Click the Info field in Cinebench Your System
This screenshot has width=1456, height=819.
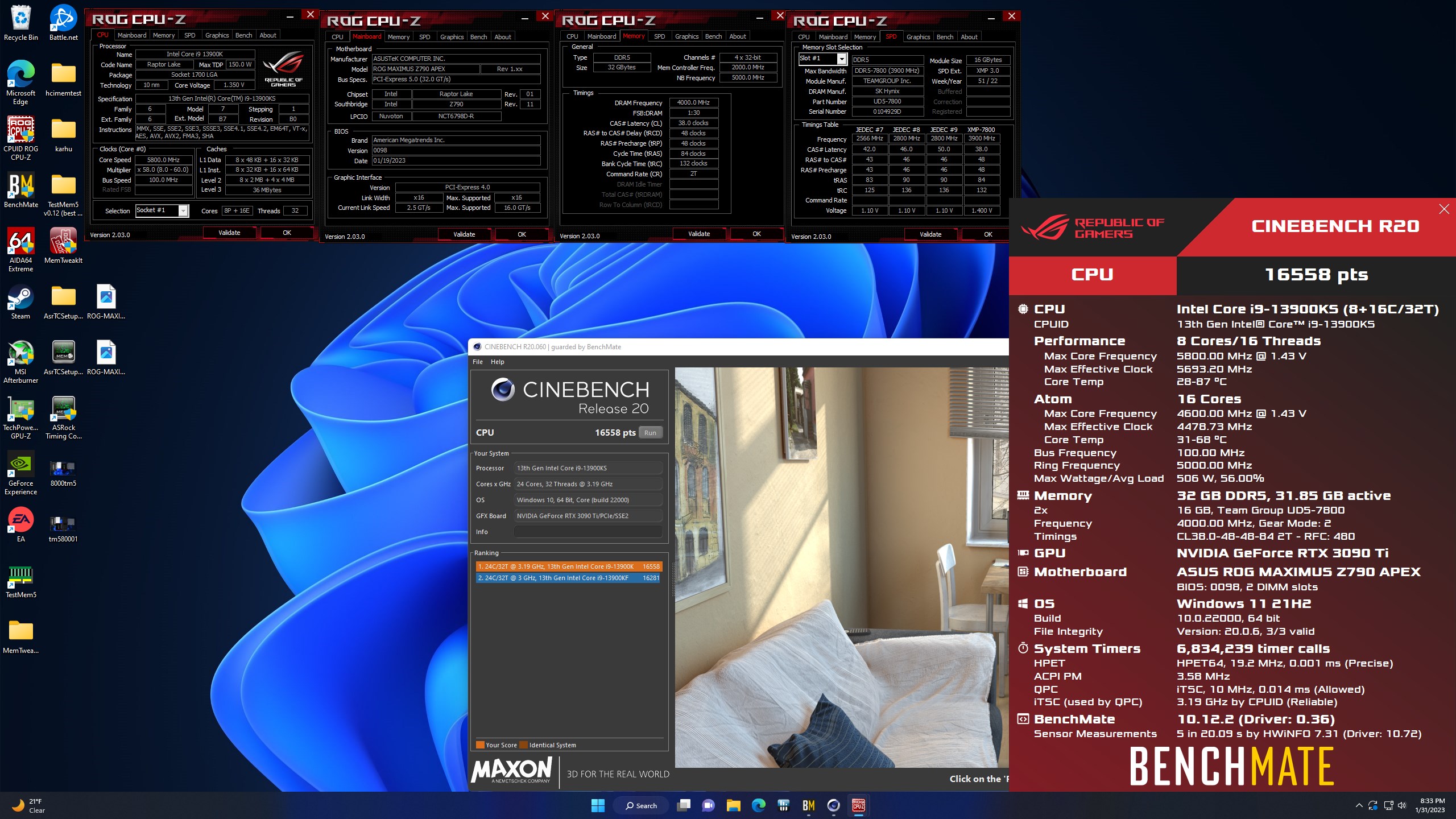point(589,532)
